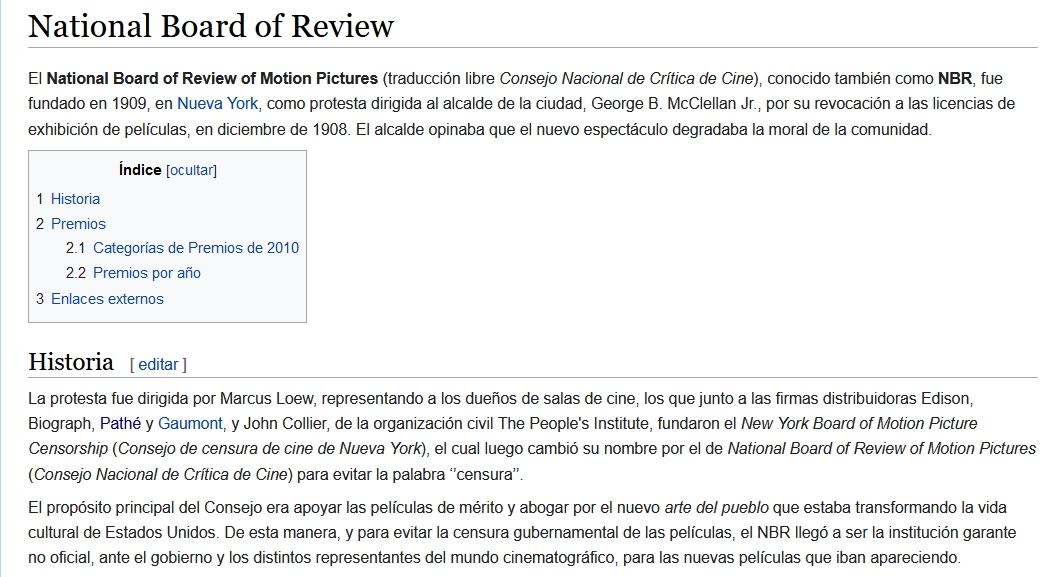Open Categorías de Premios de 2010 entry
Viewport: 1053px width, 577px height.
coord(195,248)
